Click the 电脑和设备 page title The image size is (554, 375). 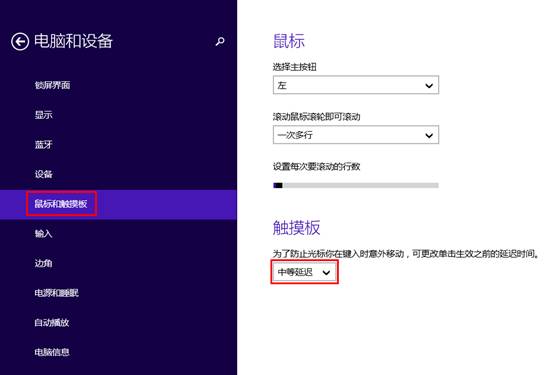coord(73,41)
